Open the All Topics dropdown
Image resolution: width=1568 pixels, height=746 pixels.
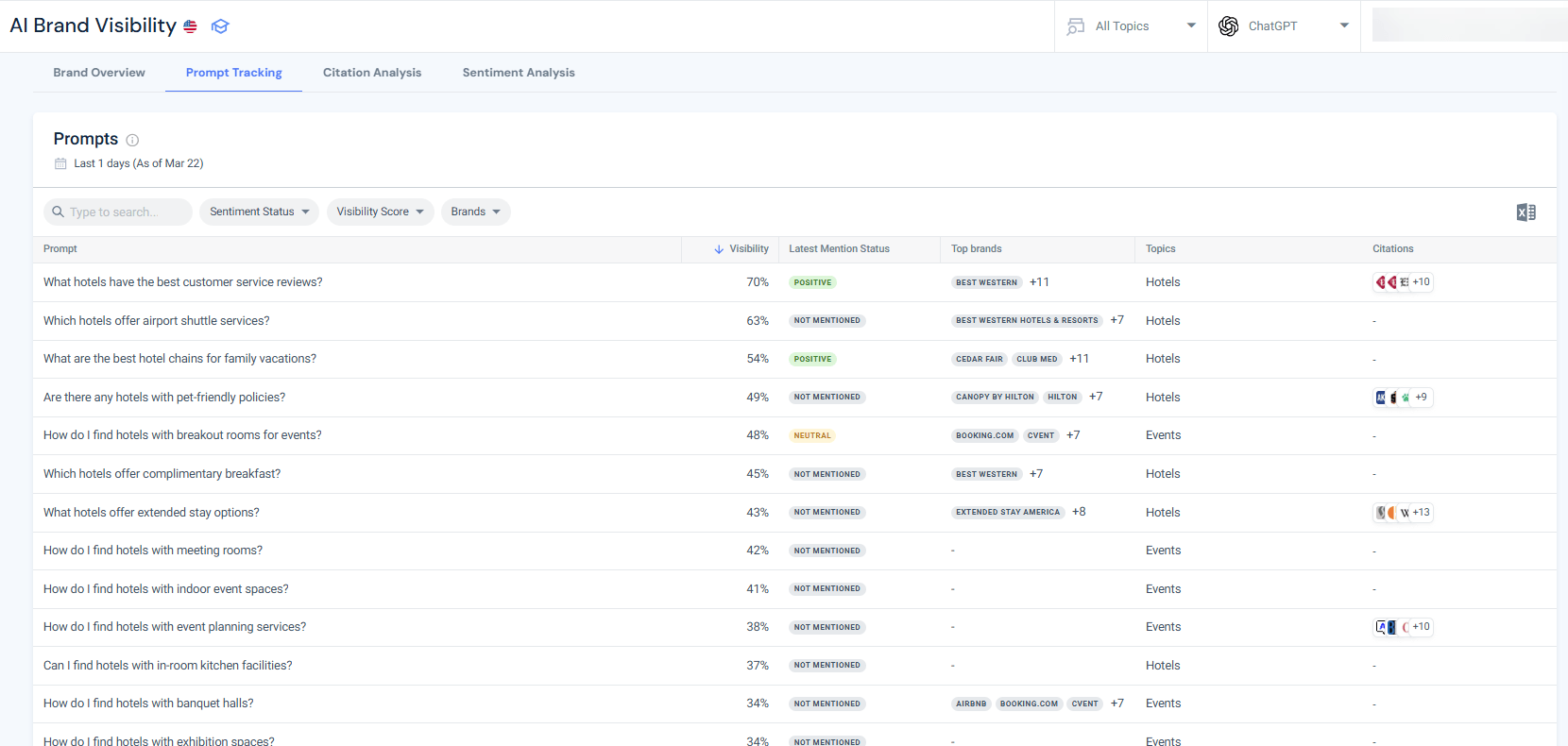click(x=1132, y=26)
